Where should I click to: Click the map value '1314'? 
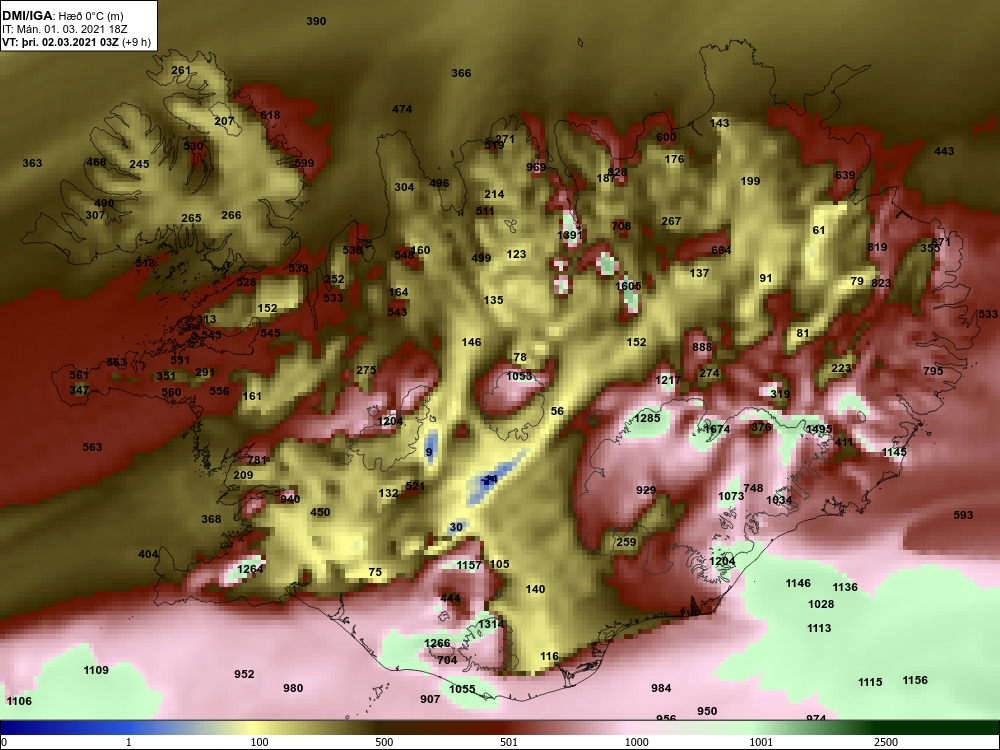(491, 624)
